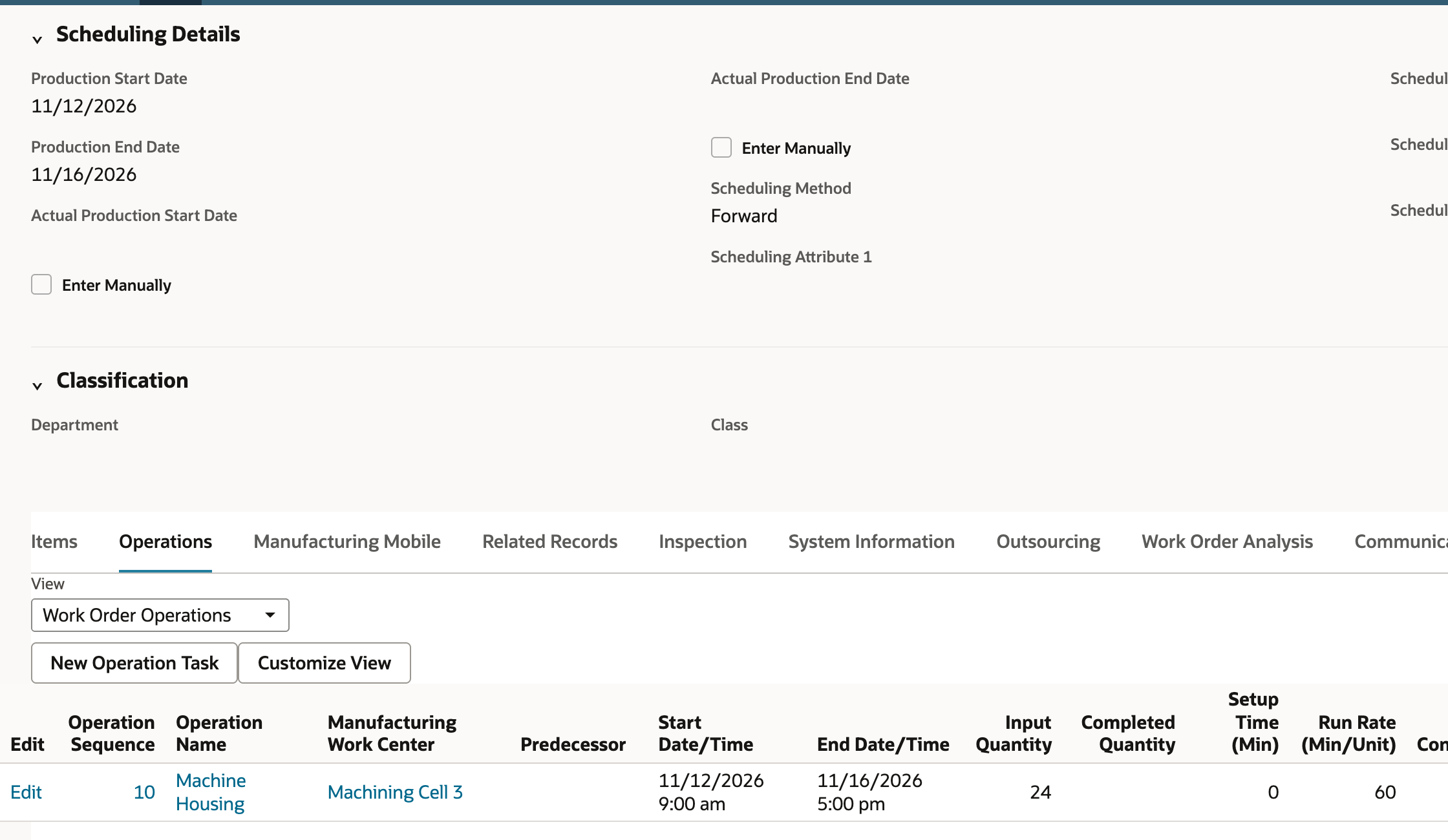Image resolution: width=1448 pixels, height=840 pixels.
Task: Click the Operation Sequence column header
Action: point(111,733)
